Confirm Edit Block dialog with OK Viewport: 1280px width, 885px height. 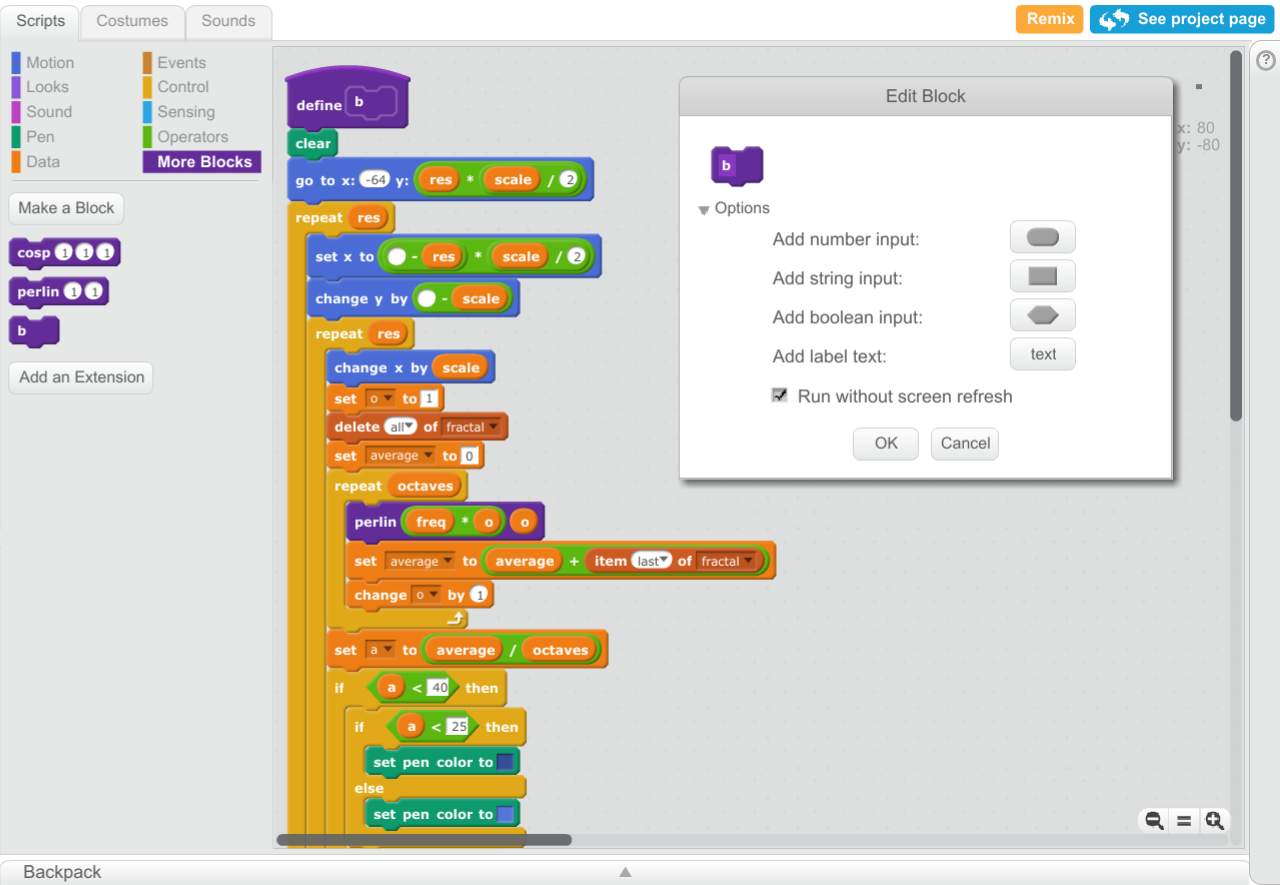pos(886,443)
